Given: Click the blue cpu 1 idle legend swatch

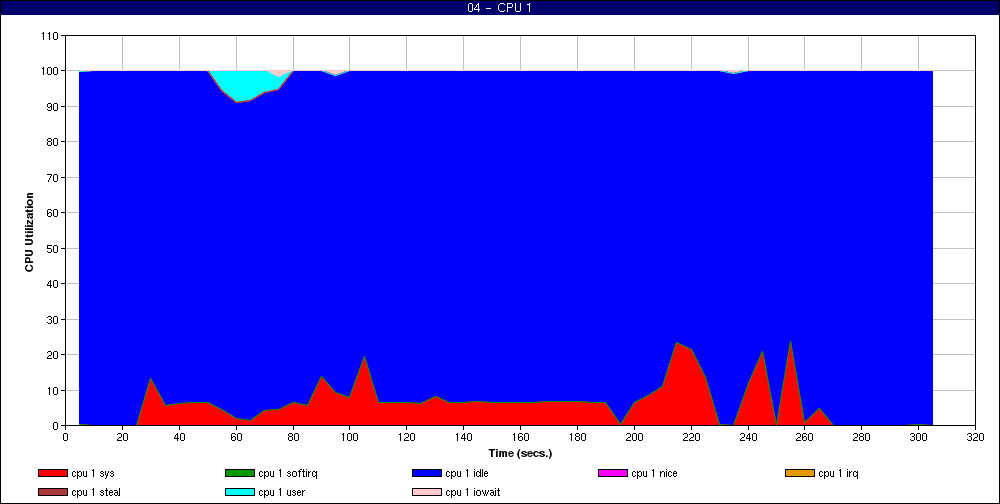Looking at the screenshot, I should click(427, 473).
